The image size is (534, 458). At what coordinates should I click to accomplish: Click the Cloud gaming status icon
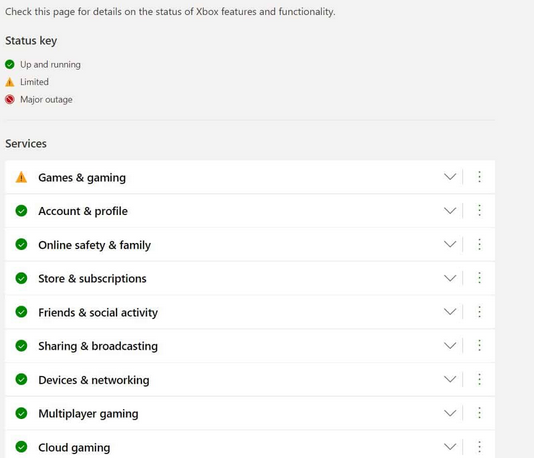click(21, 446)
